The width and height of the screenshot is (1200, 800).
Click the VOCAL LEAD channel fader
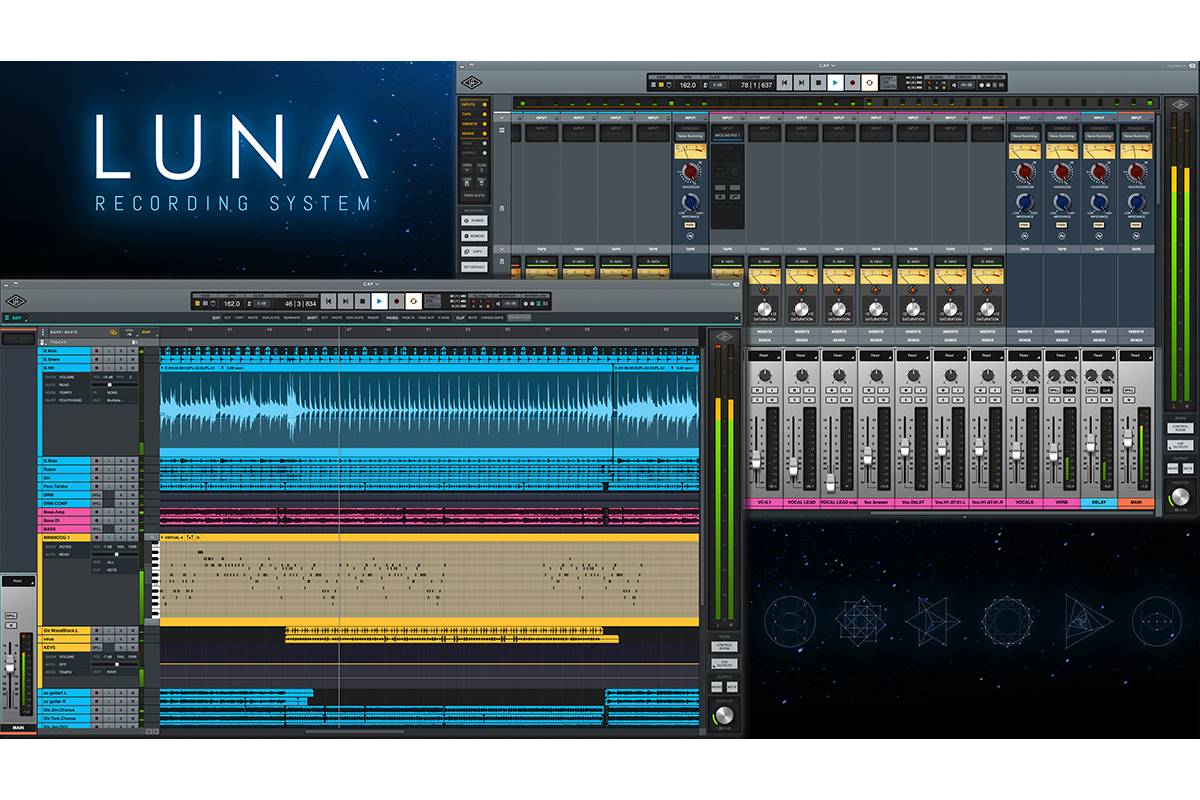pos(793,466)
